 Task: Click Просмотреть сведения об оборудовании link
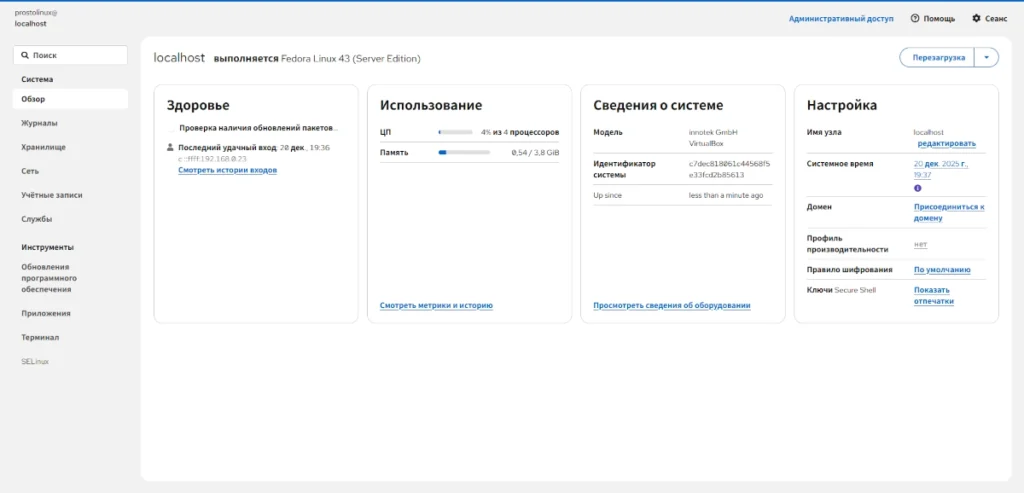click(x=672, y=306)
